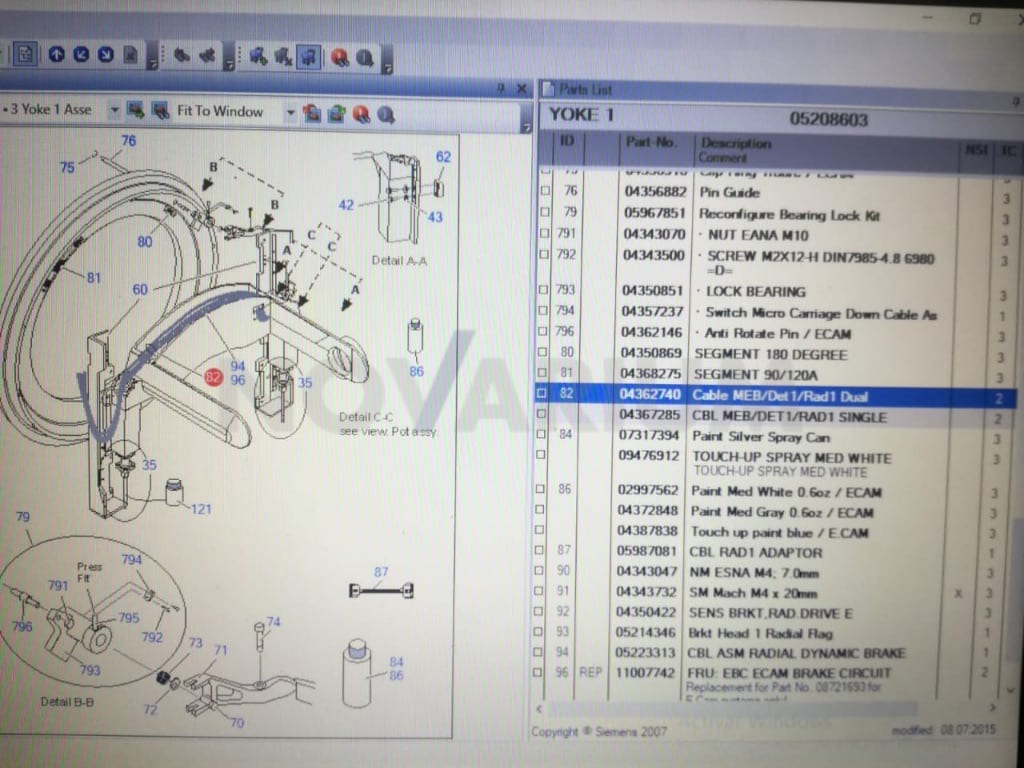Click callout 121 next to the small jar
This screenshot has height=768, width=1024.
201,509
